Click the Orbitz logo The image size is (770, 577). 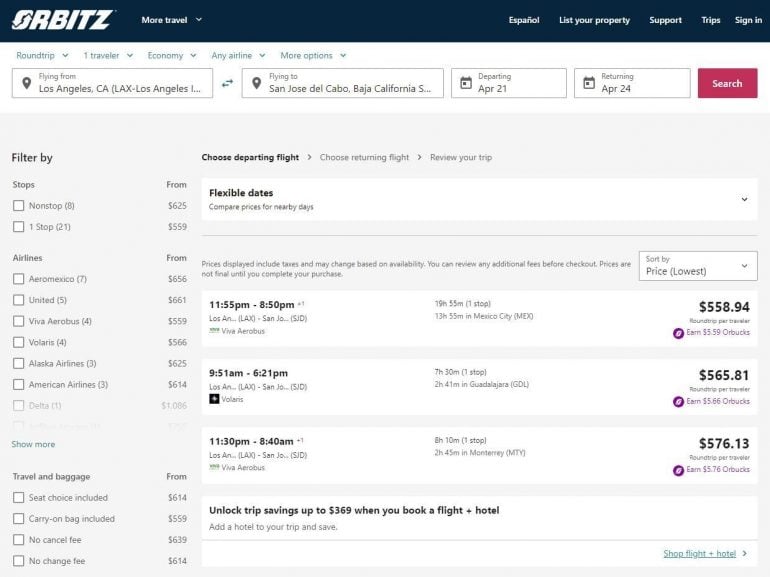(x=63, y=20)
